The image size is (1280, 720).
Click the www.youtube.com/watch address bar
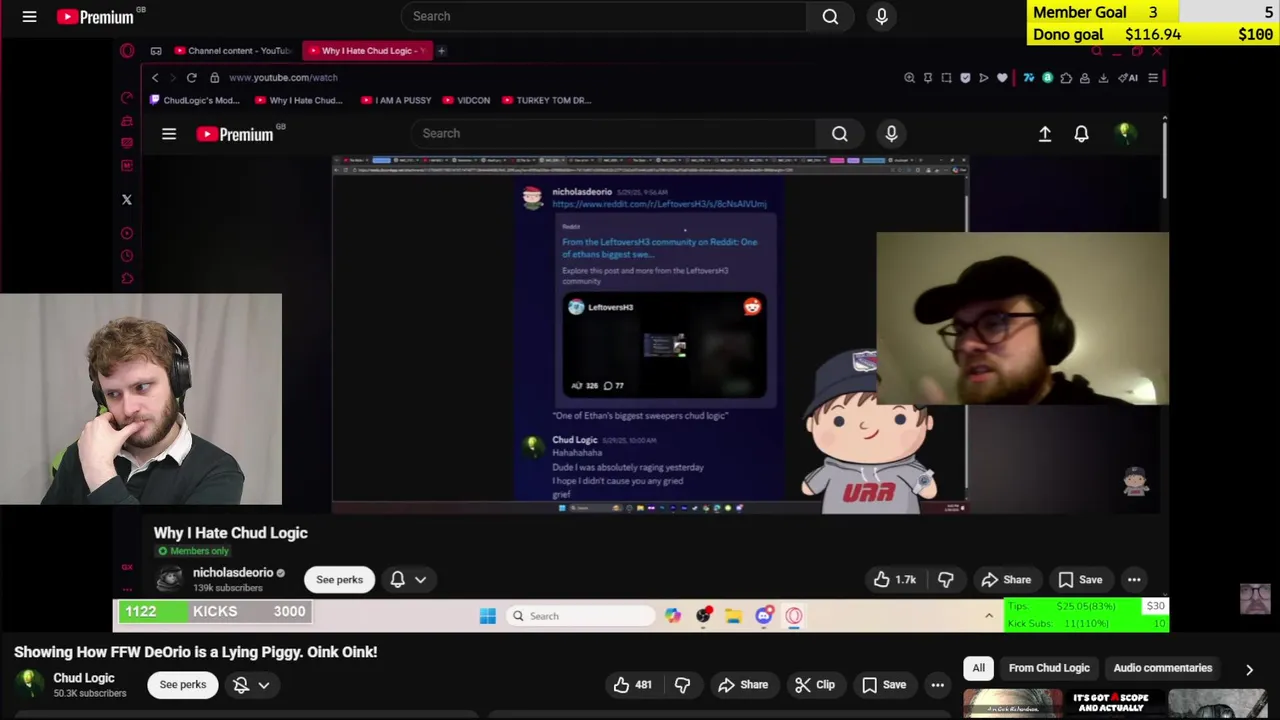(x=283, y=78)
